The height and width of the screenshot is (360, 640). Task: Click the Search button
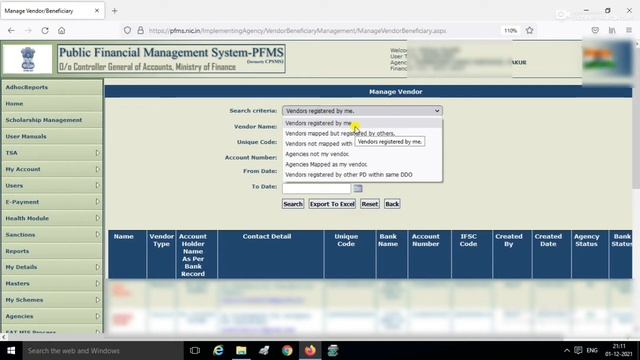coord(293,204)
